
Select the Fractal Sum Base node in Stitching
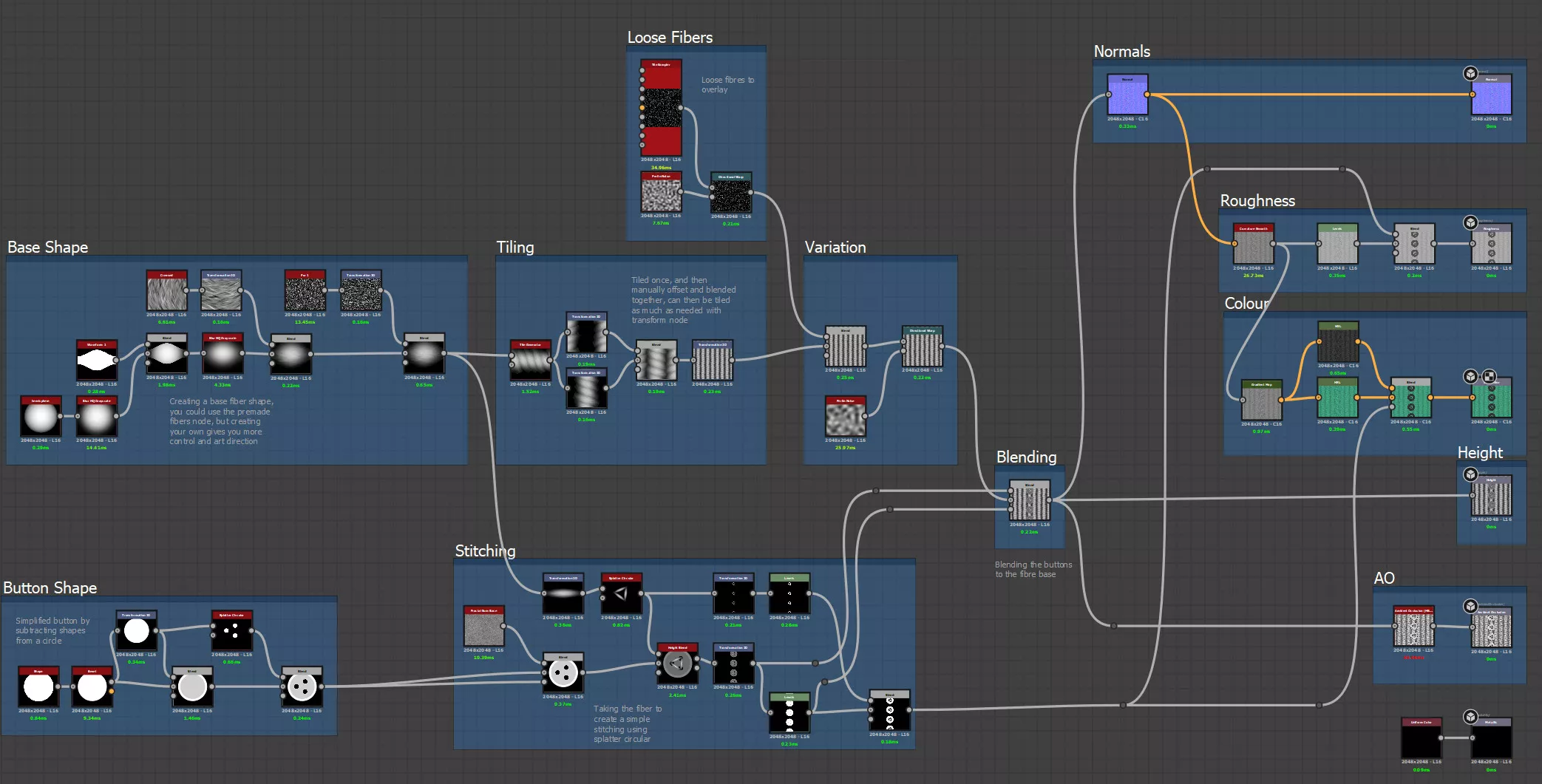click(x=484, y=627)
